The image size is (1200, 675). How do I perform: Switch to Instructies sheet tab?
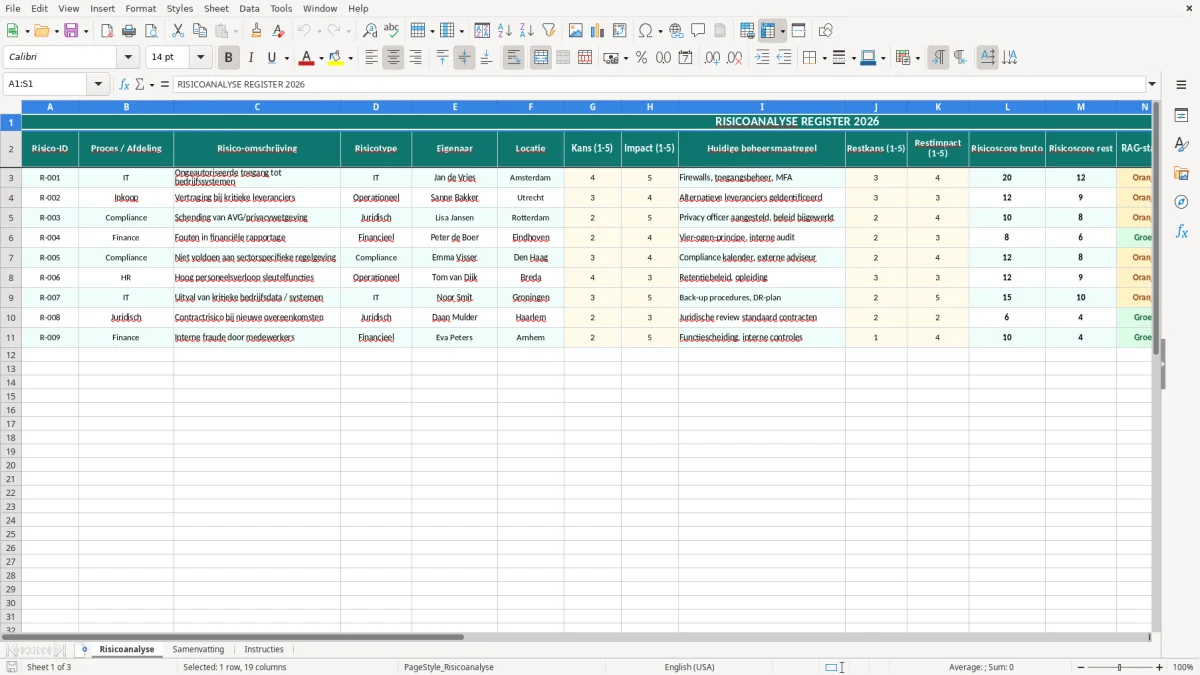[x=264, y=649]
